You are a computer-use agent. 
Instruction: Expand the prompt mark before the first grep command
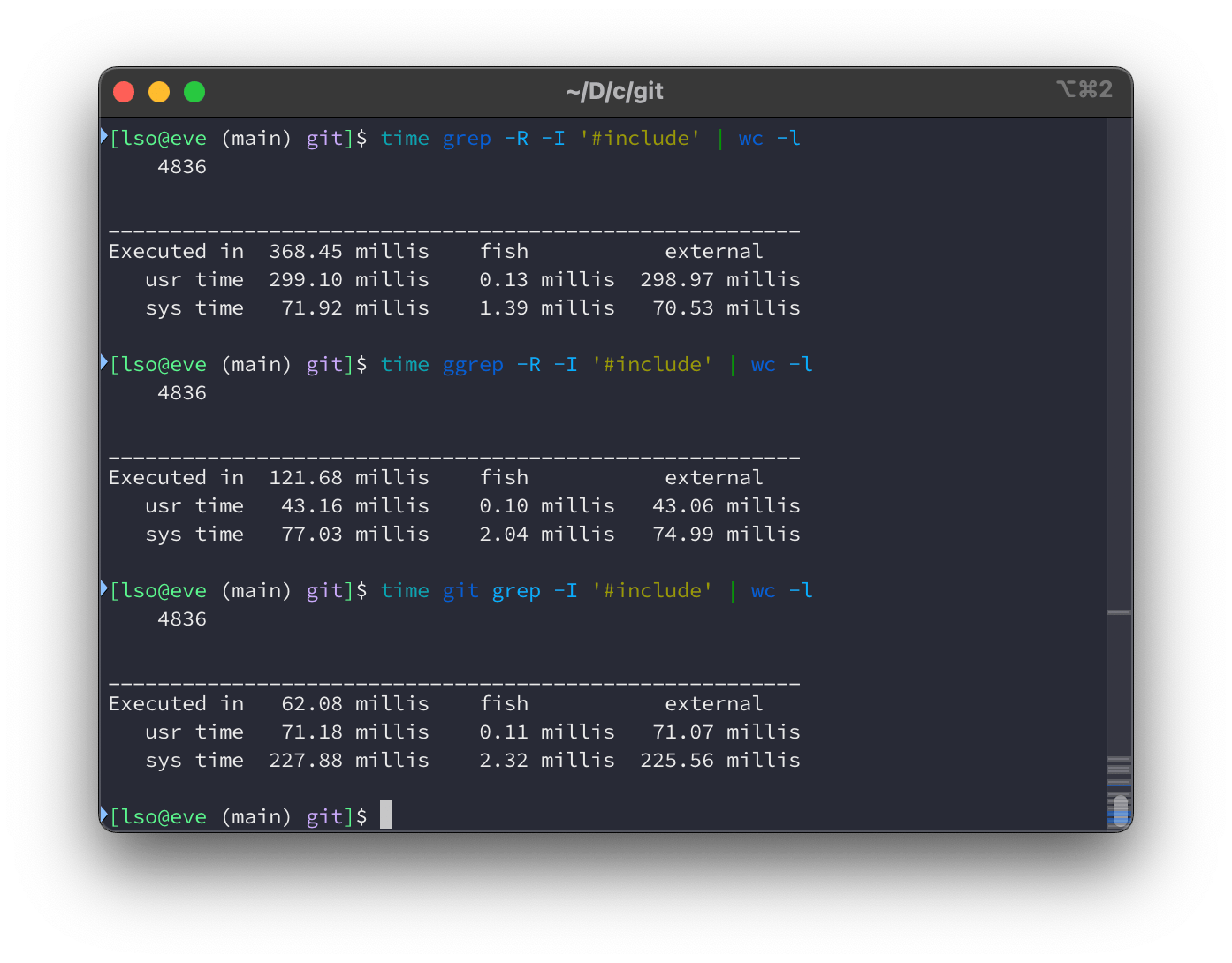(103, 138)
